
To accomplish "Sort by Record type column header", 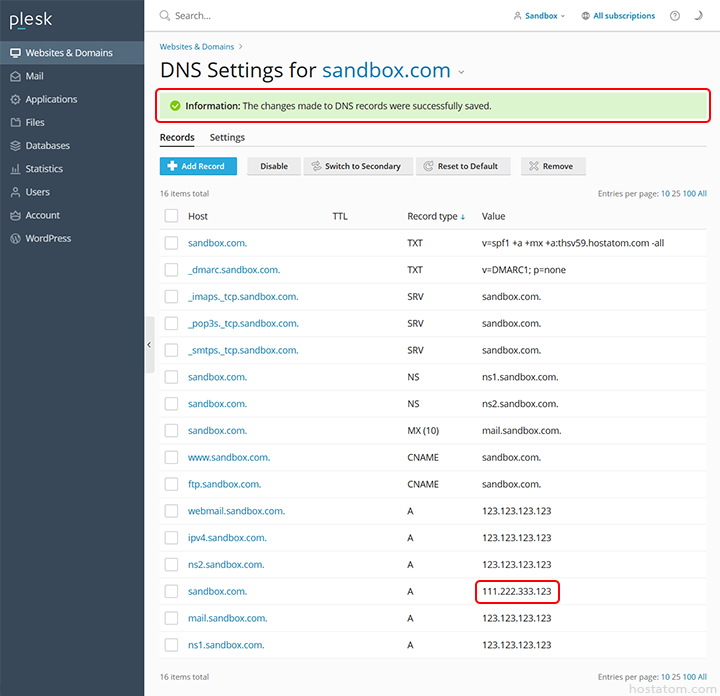I will 435,216.
